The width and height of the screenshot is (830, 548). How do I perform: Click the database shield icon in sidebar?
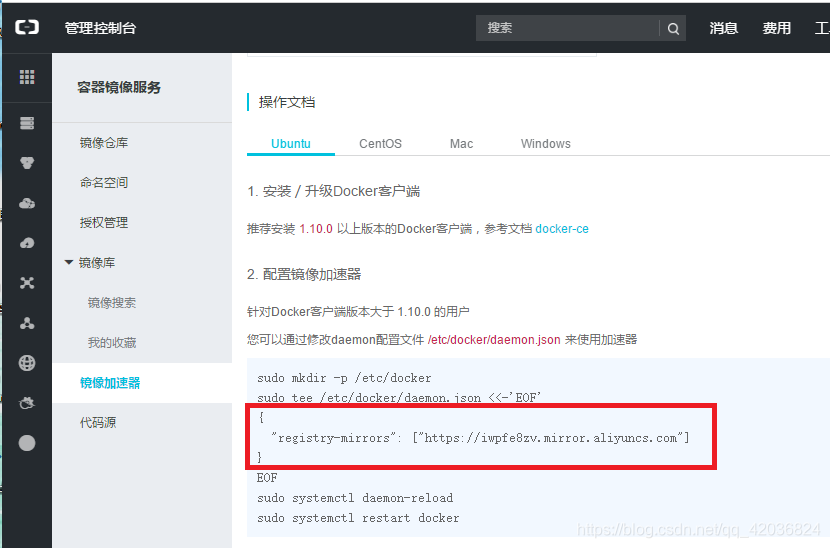tap(27, 163)
